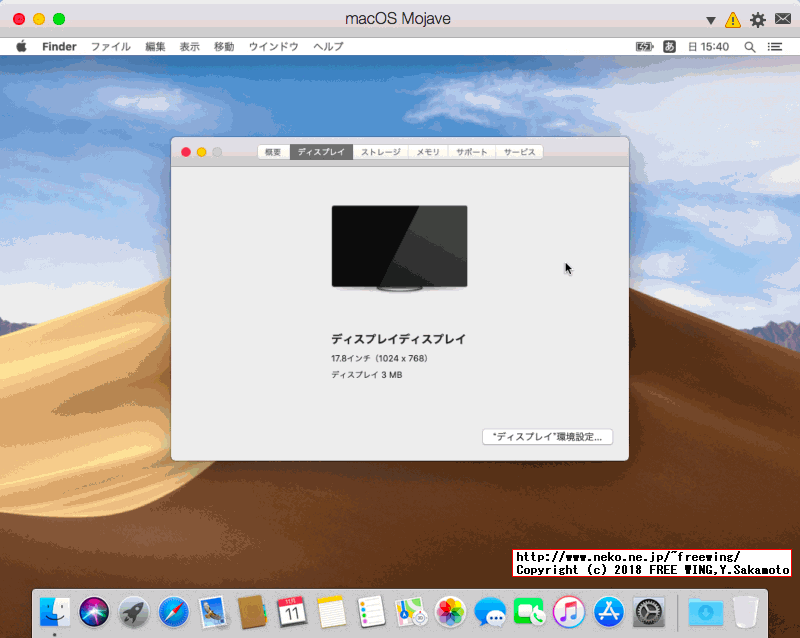800x638 pixels.
Task: Open Messages from the Dock
Action: tap(487, 615)
